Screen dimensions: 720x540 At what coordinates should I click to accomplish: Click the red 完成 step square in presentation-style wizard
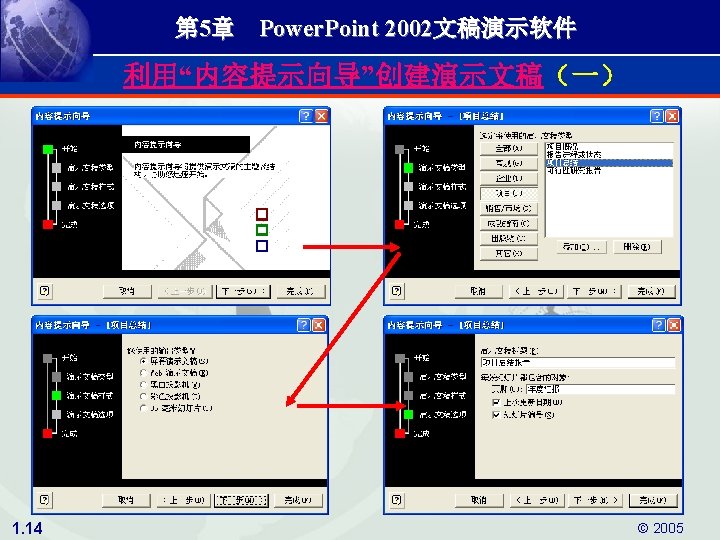[48, 433]
